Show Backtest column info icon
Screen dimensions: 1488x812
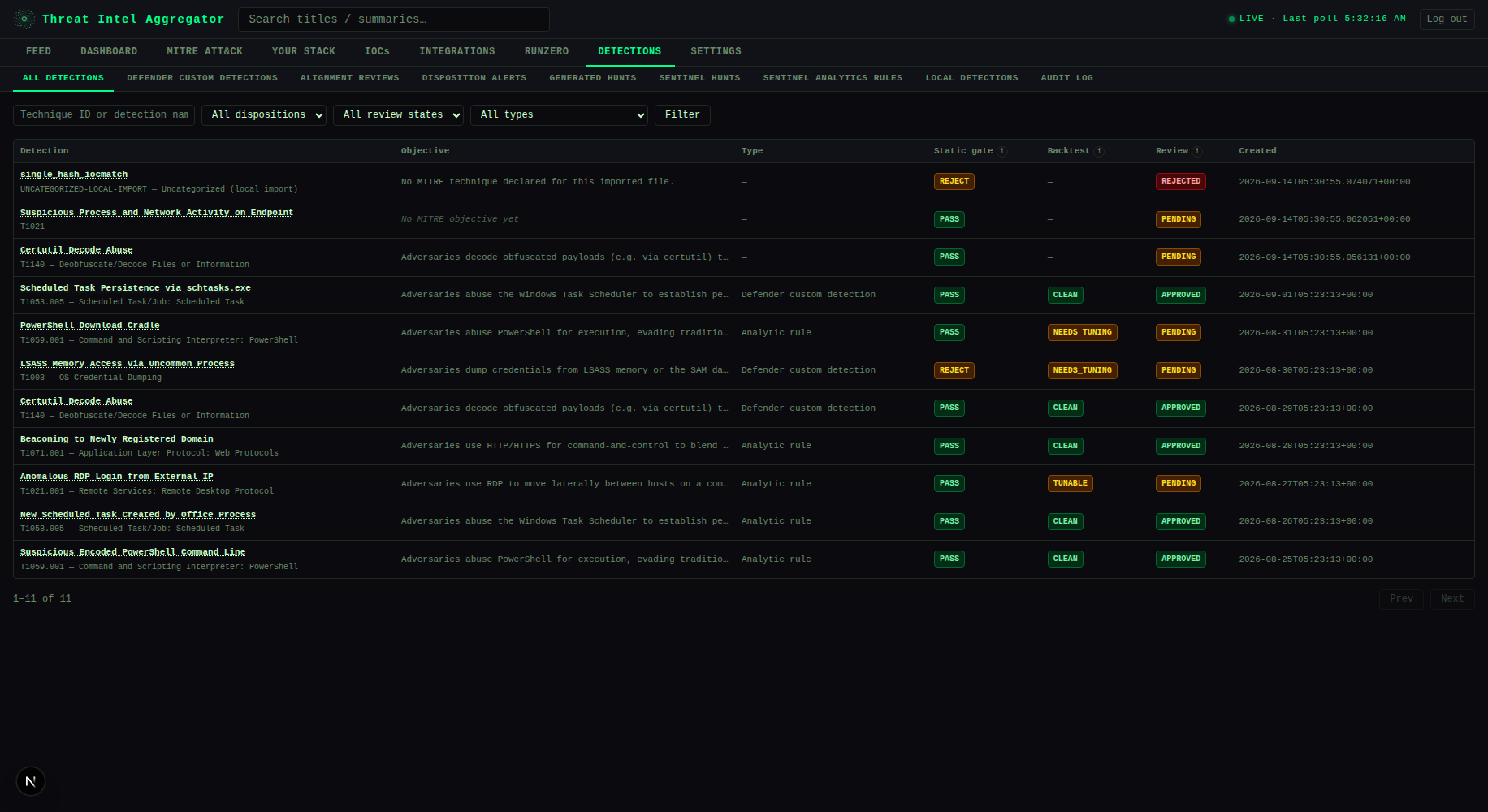[x=1099, y=151]
